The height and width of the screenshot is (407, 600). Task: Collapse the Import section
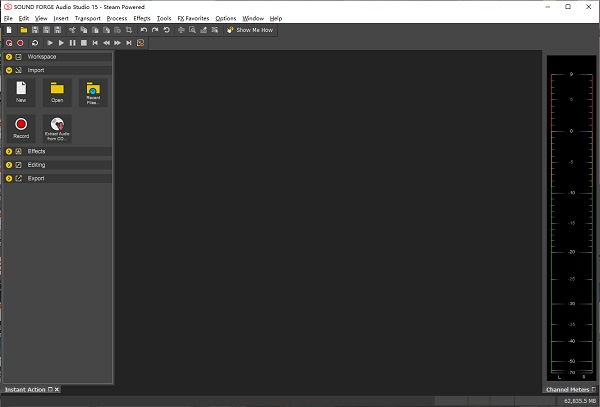pos(9,70)
